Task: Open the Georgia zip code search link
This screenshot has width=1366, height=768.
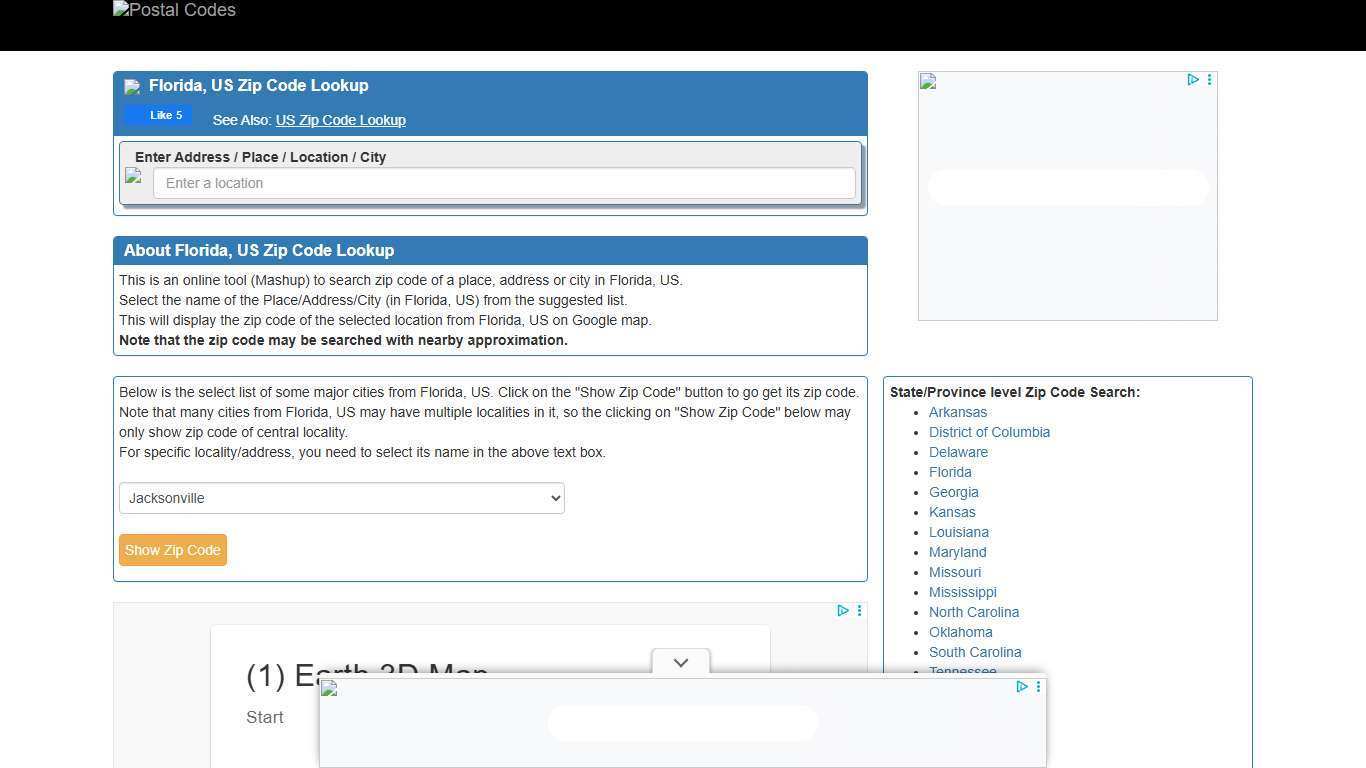Action: pyautogui.click(x=953, y=492)
